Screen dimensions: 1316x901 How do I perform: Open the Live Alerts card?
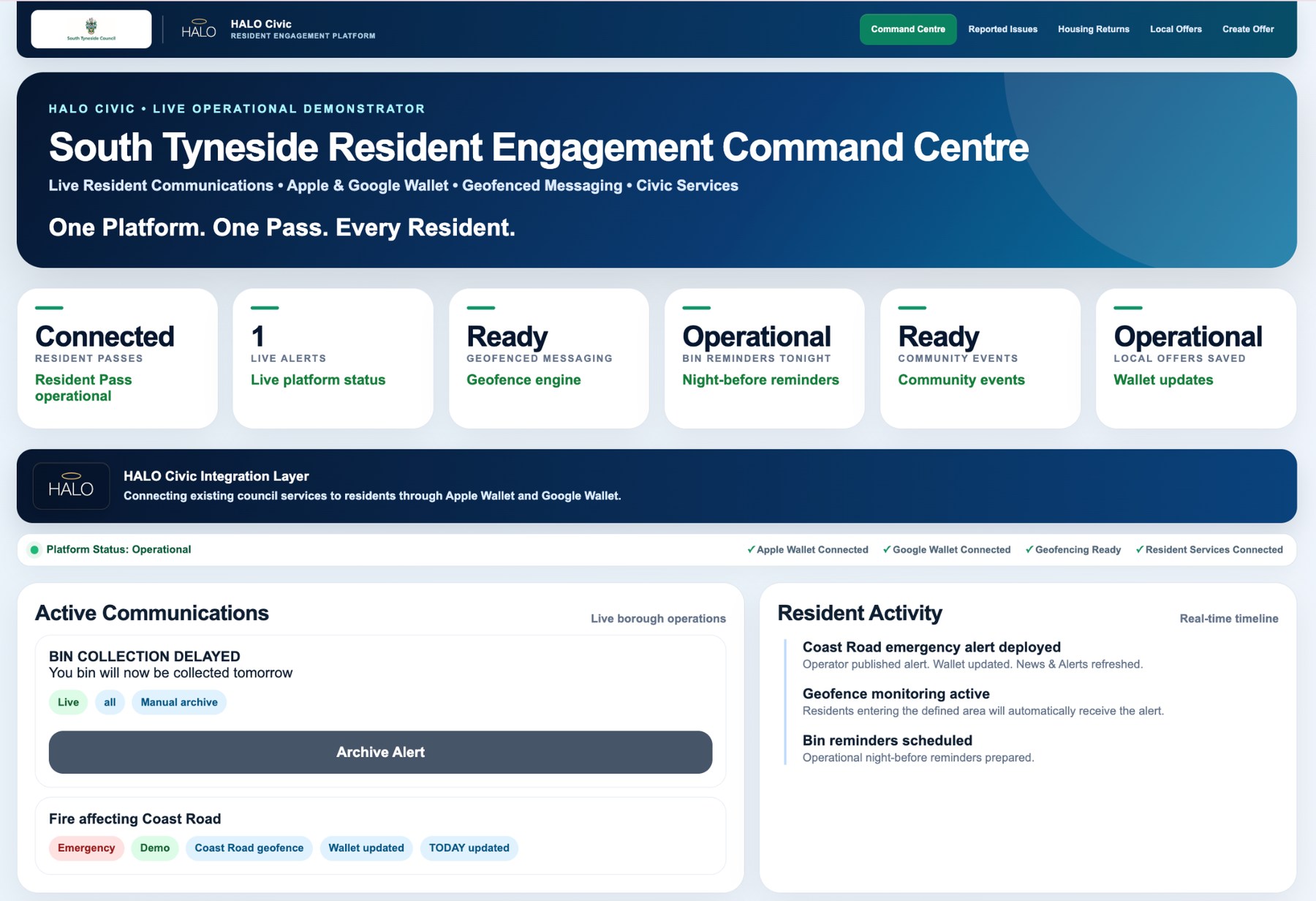[333, 358]
